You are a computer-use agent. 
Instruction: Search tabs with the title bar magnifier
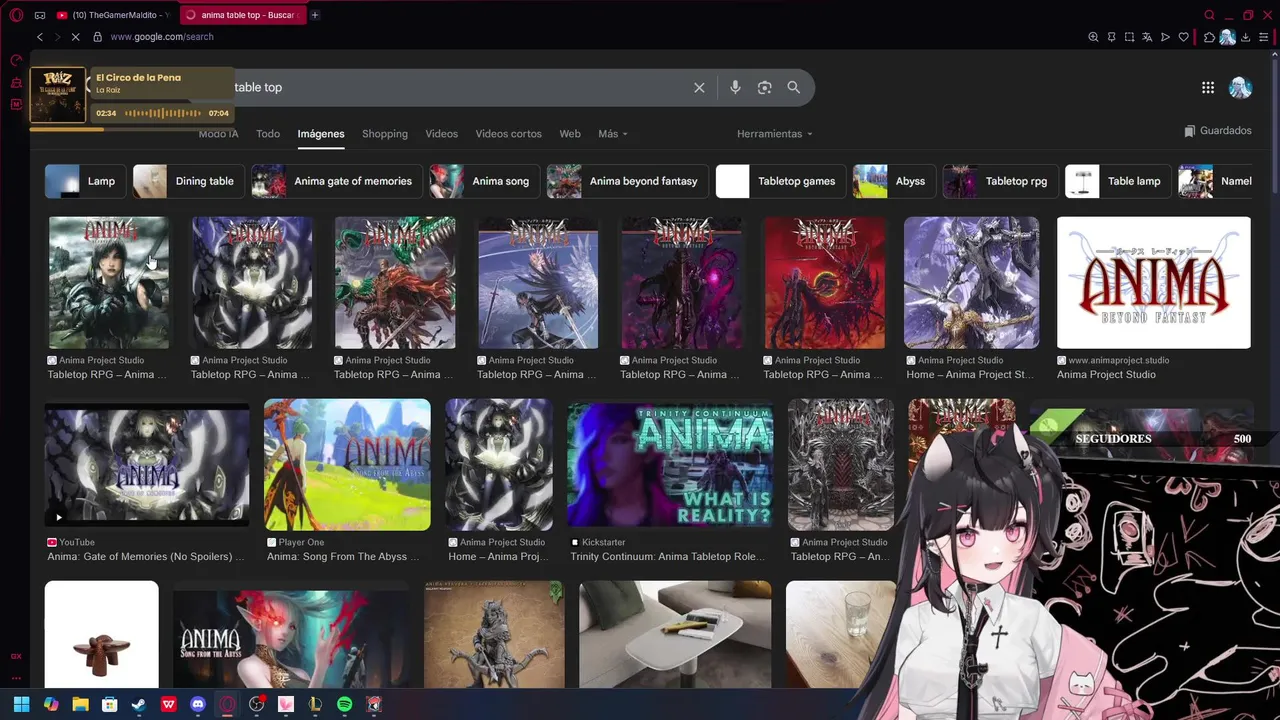coord(1209,15)
